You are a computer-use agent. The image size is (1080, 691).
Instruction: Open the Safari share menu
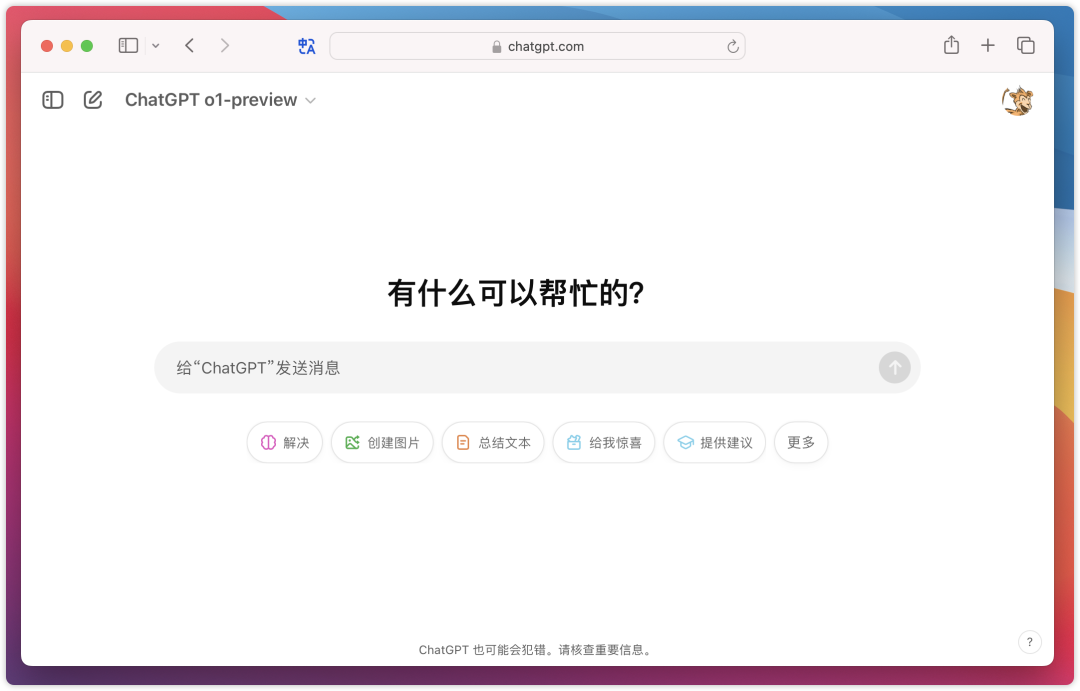(x=951, y=45)
